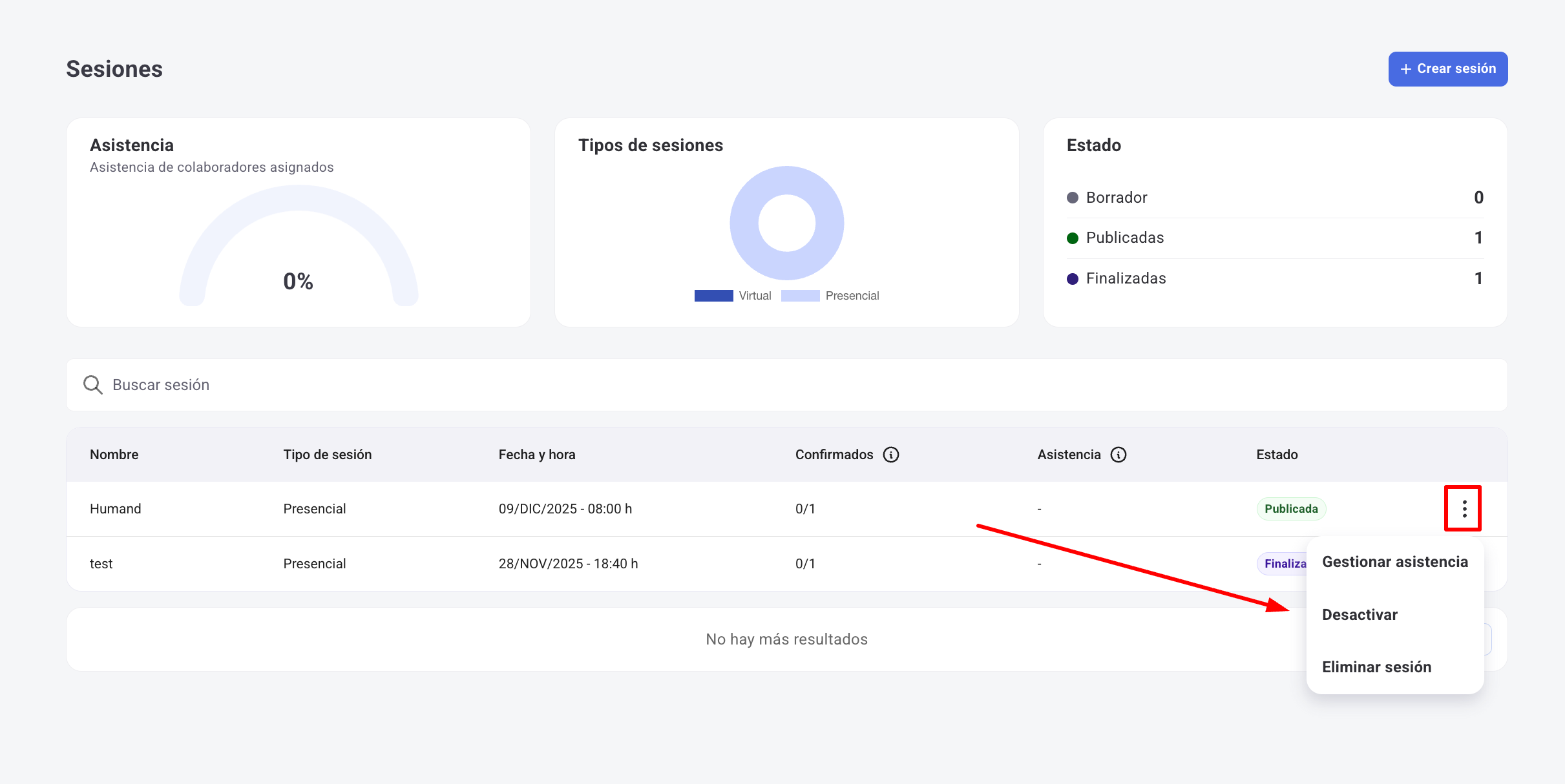Click the Confirmados info icon
The height and width of the screenshot is (784, 1565).
[891, 455]
